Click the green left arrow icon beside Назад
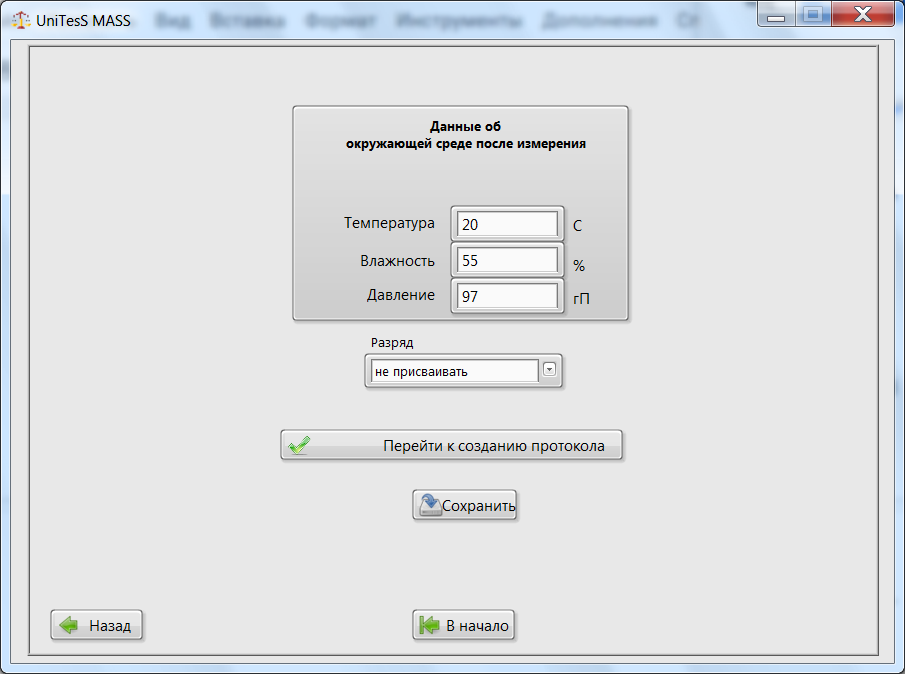Viewport: 905px width, 674px height. pos(69,626)
